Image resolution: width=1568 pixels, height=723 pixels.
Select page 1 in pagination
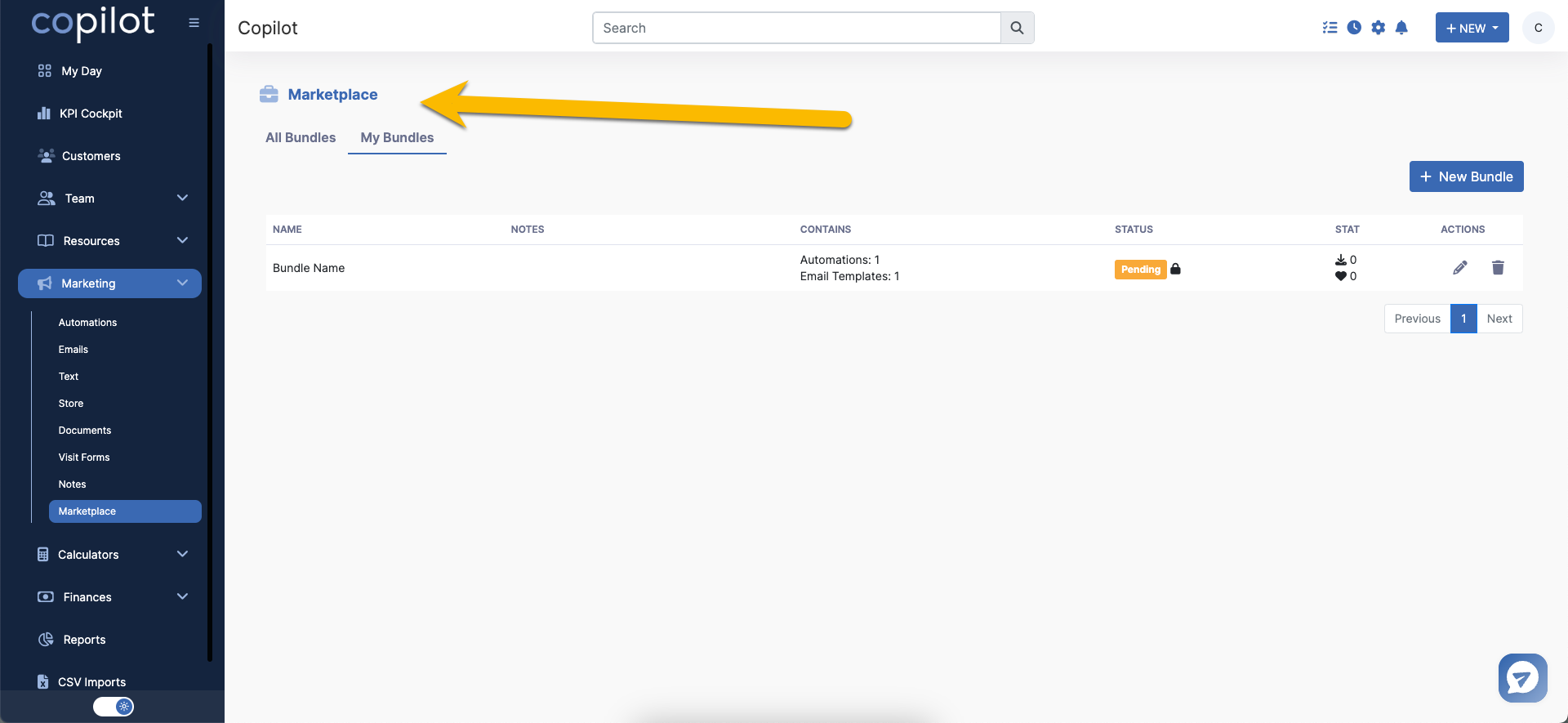[x=1463, y=319]
